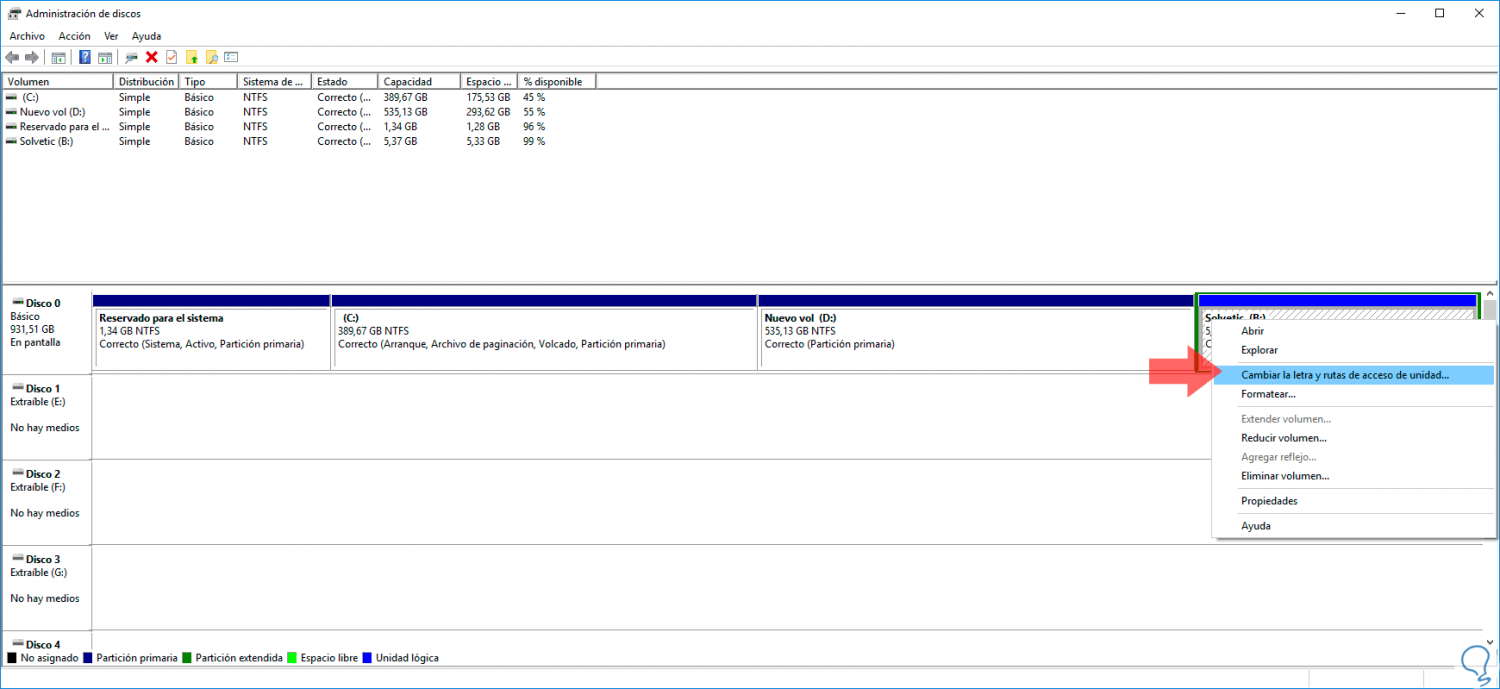Select the Nuevo vol (D:) list row
The height and width of the screenshot is (689, 1500).
300,112
